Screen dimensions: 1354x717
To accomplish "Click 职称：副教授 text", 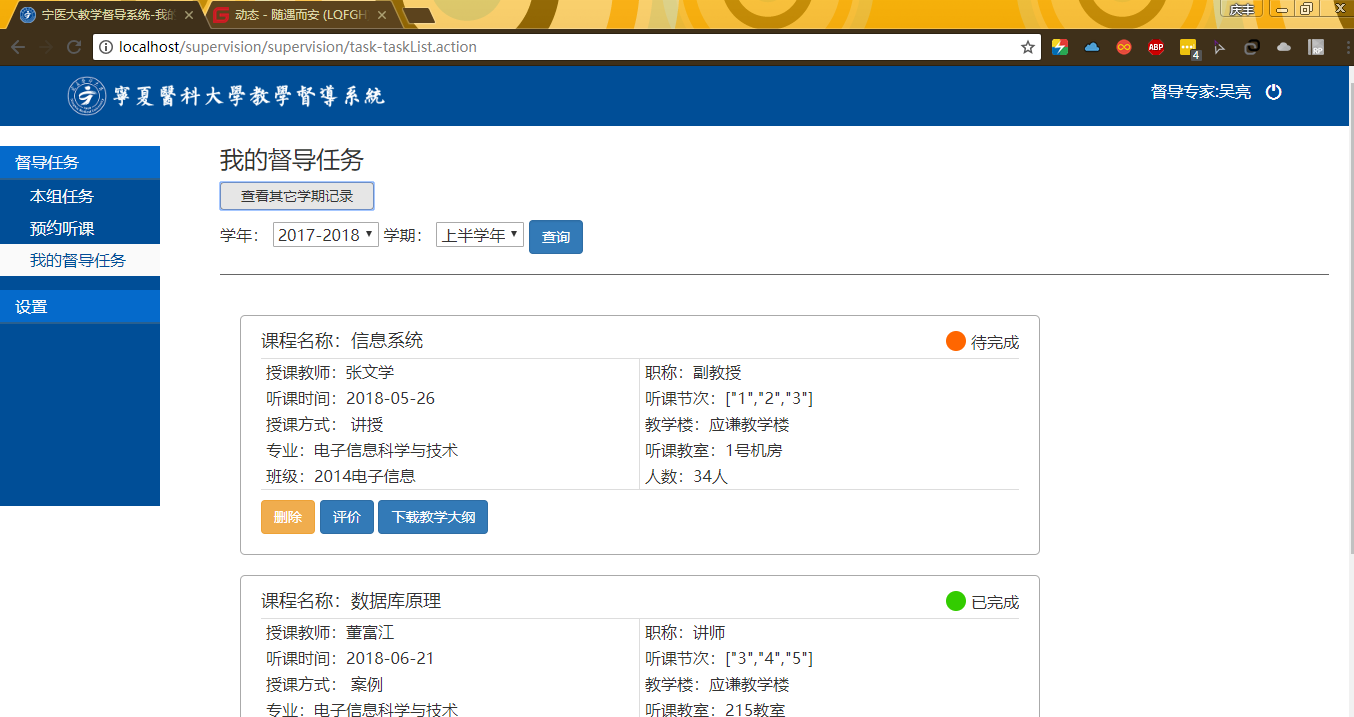I will 693,373.
